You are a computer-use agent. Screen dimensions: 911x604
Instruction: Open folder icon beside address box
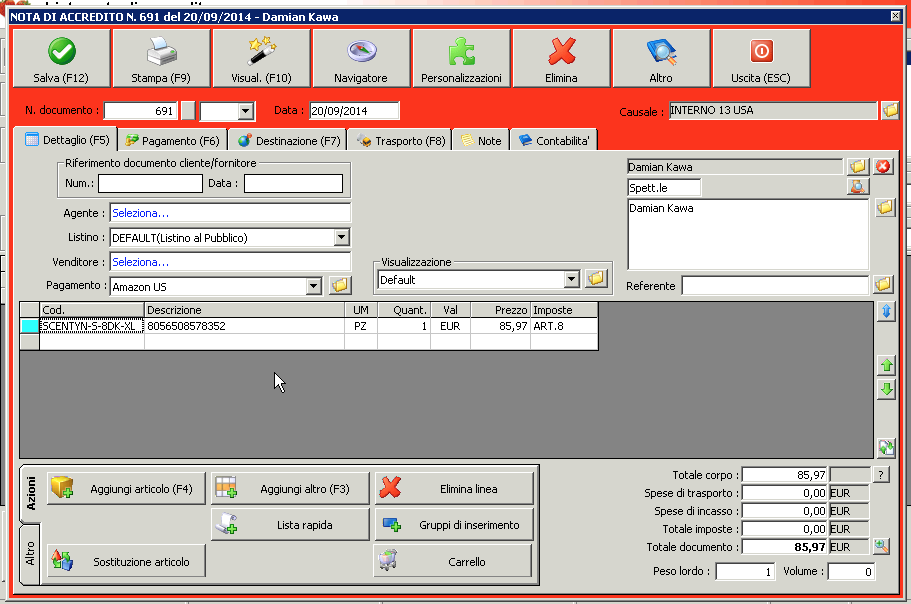[885, 207]
